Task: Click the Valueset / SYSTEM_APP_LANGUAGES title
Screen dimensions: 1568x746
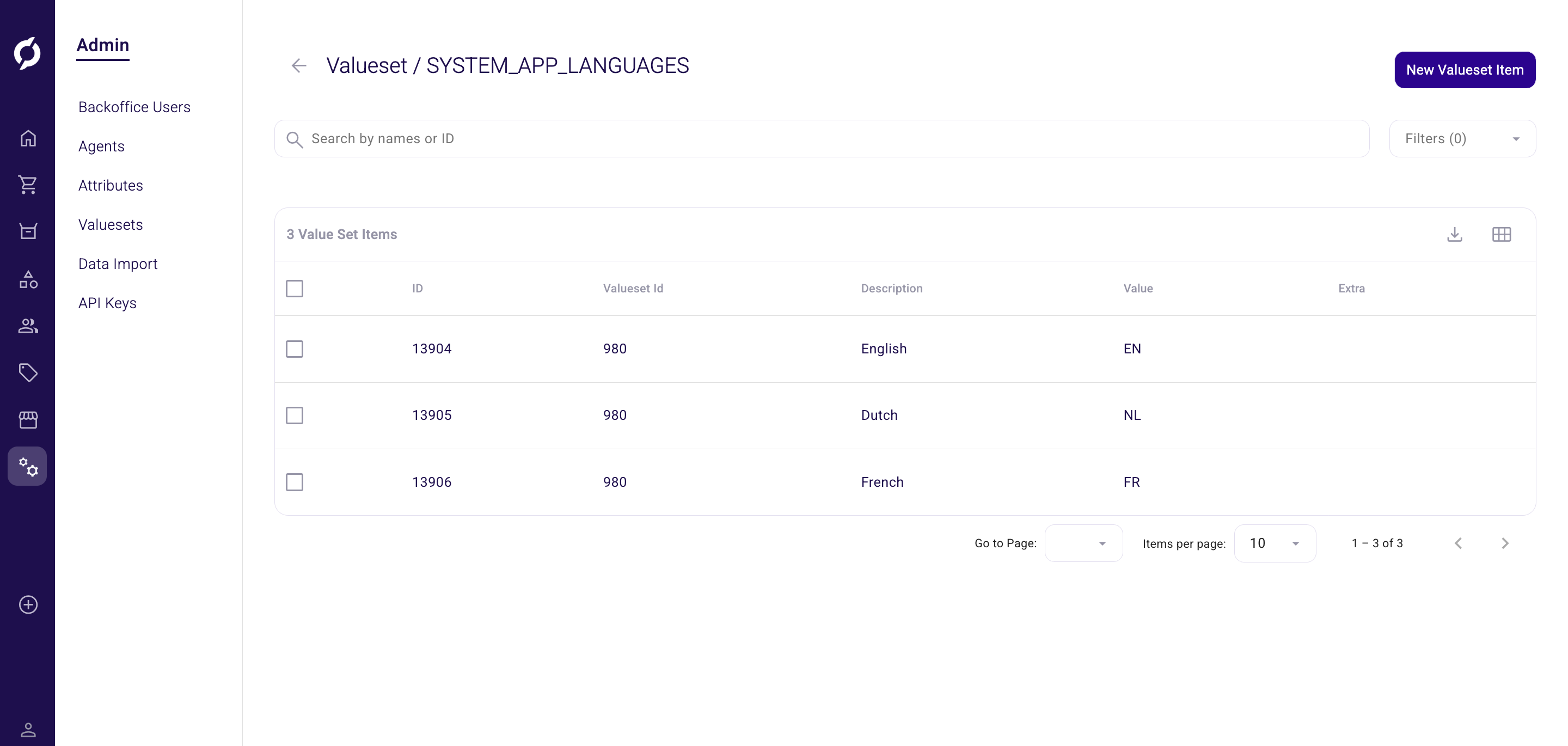Action: click(507, 66)
